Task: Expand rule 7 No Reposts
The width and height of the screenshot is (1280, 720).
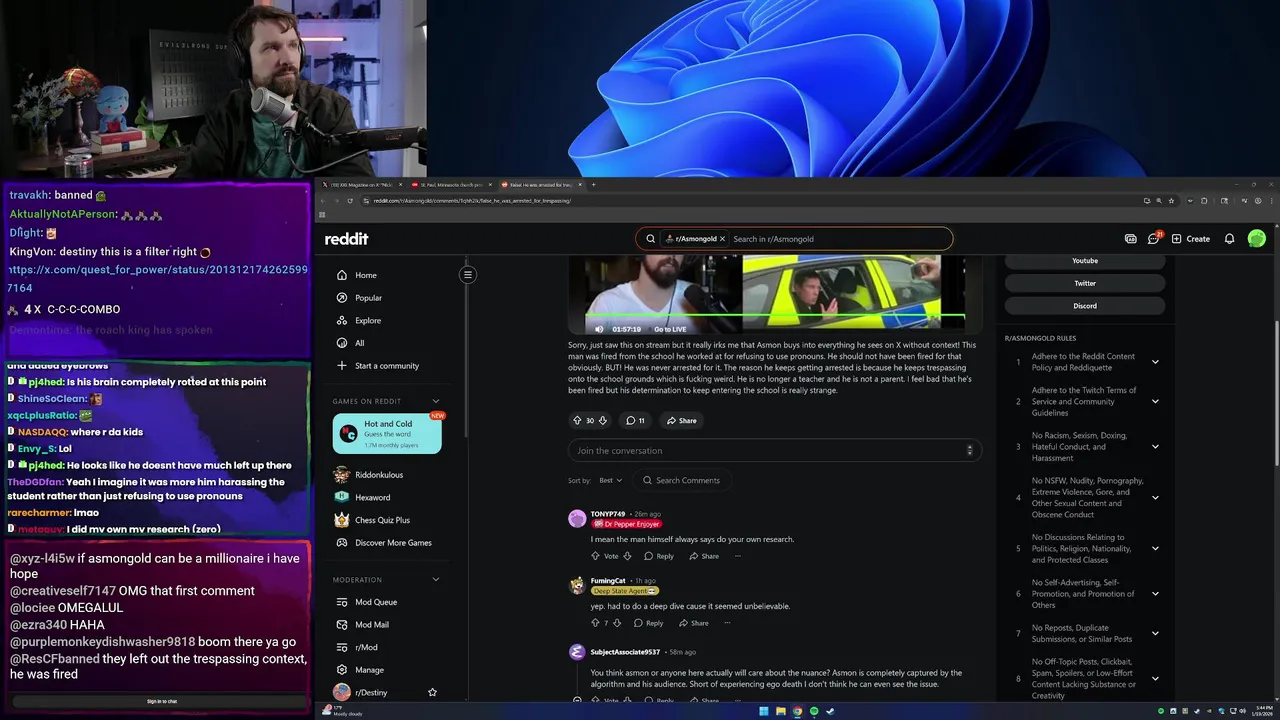Action: [x=1155, y=633]
